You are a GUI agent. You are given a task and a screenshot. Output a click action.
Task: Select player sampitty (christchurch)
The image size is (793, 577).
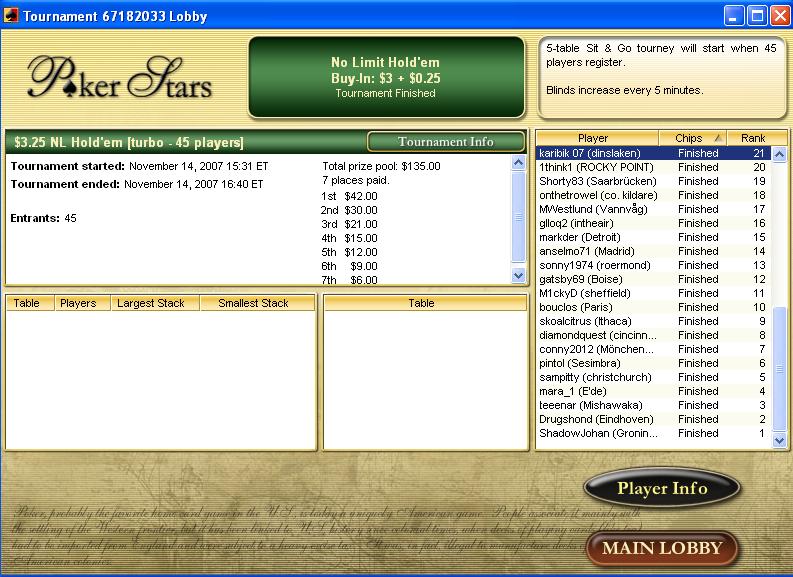tap(653, 377)
